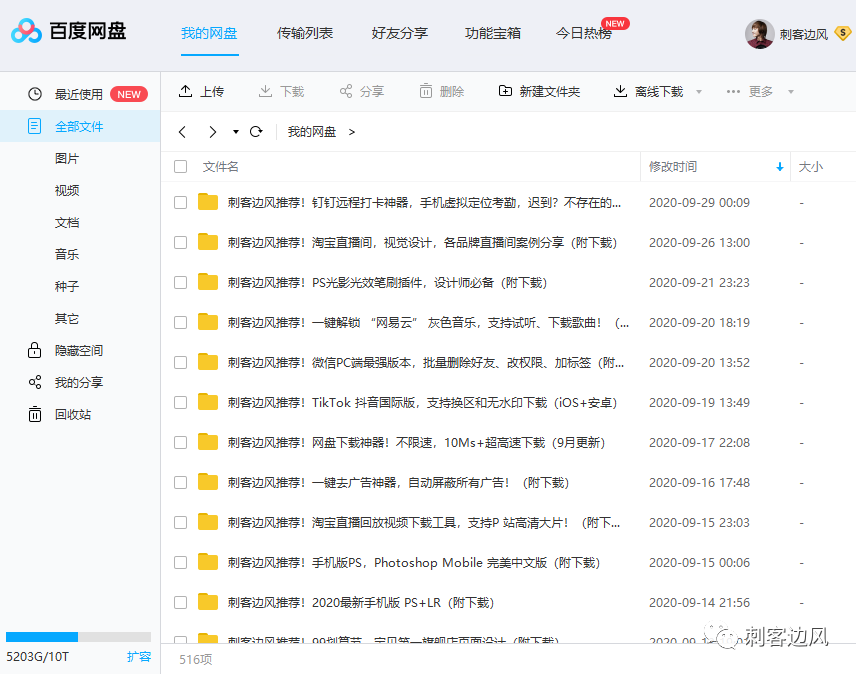
Task: Click the 我的网盘 breadcrumb
Action: pos(312,132)
